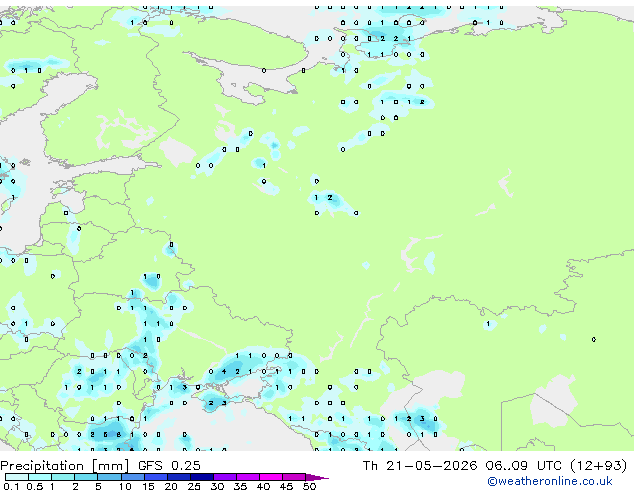The image size is (634, 490).
Task: Pick the legend swatch between 5 and 10
Action: (110, 477)
